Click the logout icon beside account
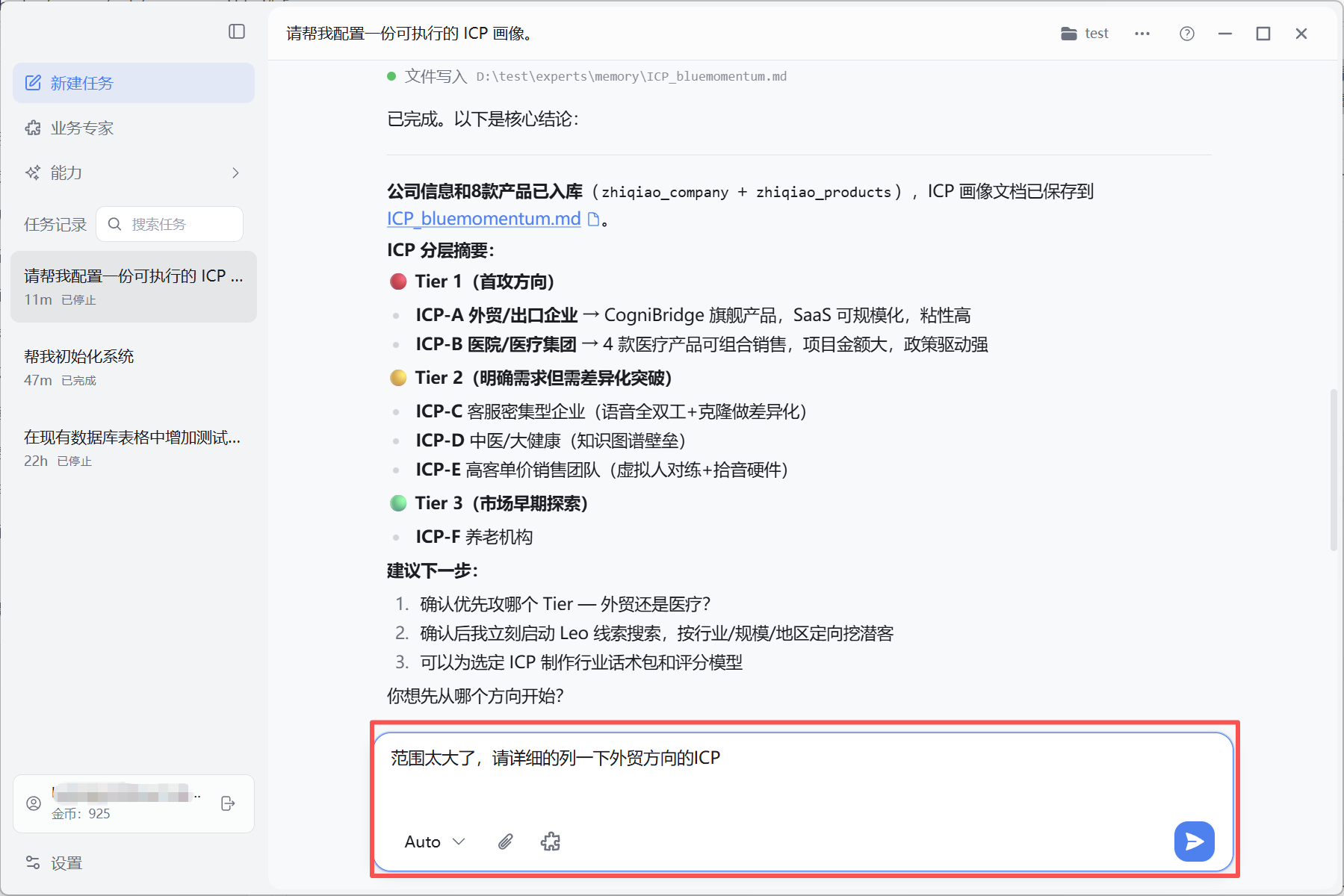Image resolution: width=1344 pixels, height=896 pixels. tap(228, 803)
